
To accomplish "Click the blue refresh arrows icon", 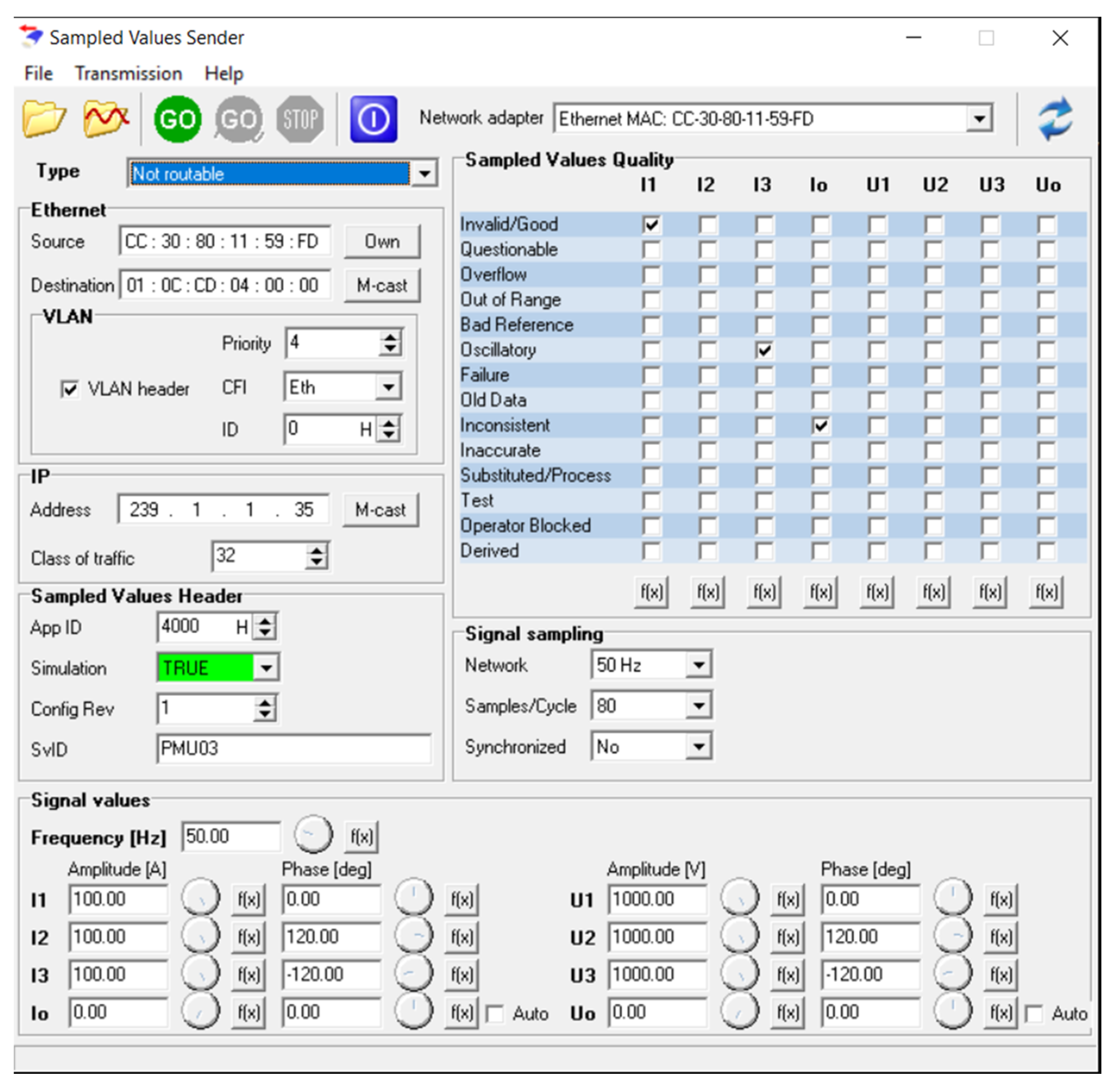I will click(1055, 120).
